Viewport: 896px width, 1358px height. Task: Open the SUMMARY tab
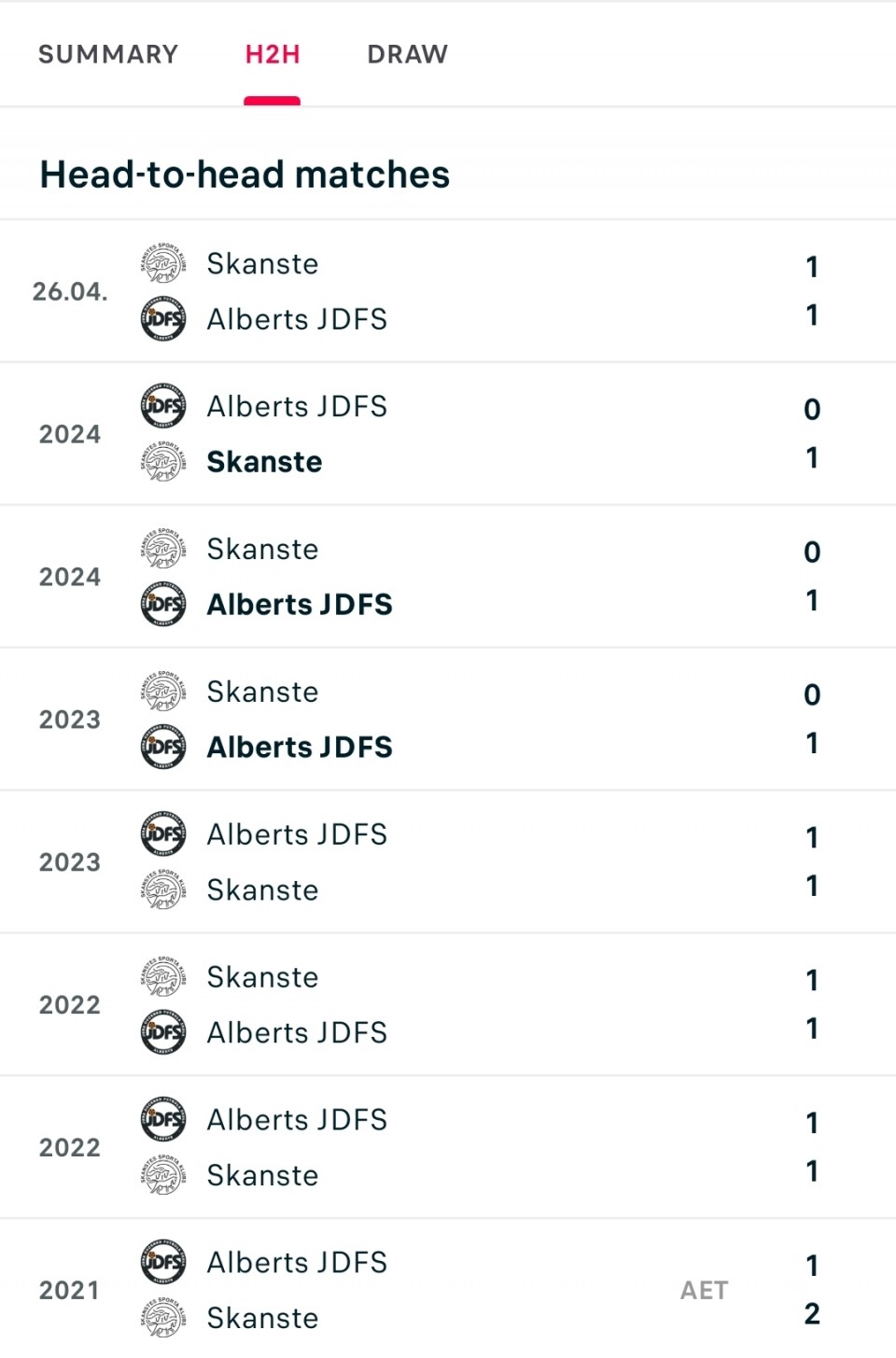(108, 54)
